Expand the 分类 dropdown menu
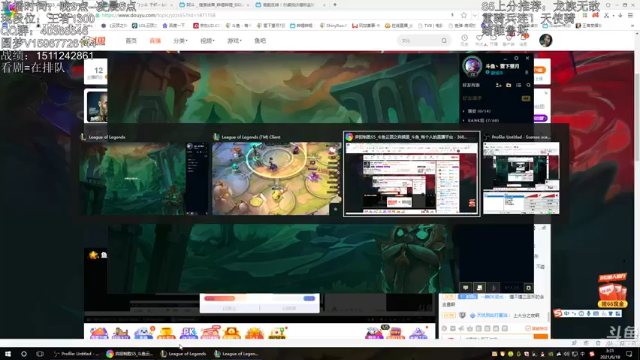 pyautogui.click(x=180, y=41)
